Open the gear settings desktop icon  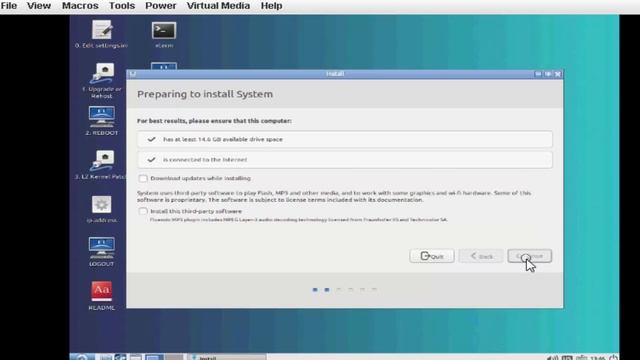click(102, 209)
